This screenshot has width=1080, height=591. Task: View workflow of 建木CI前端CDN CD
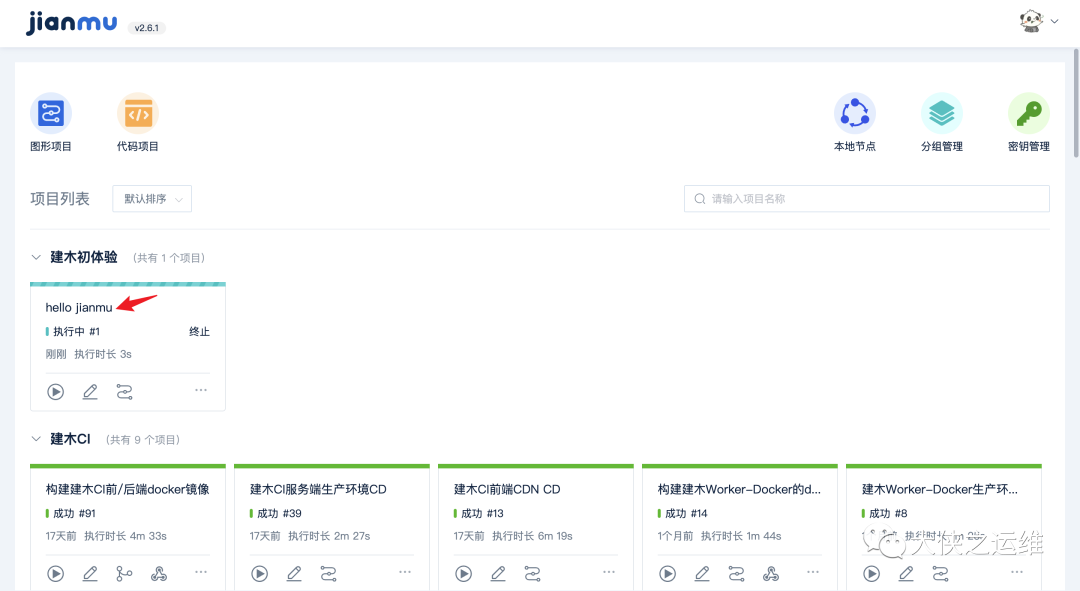click(532, 574)
